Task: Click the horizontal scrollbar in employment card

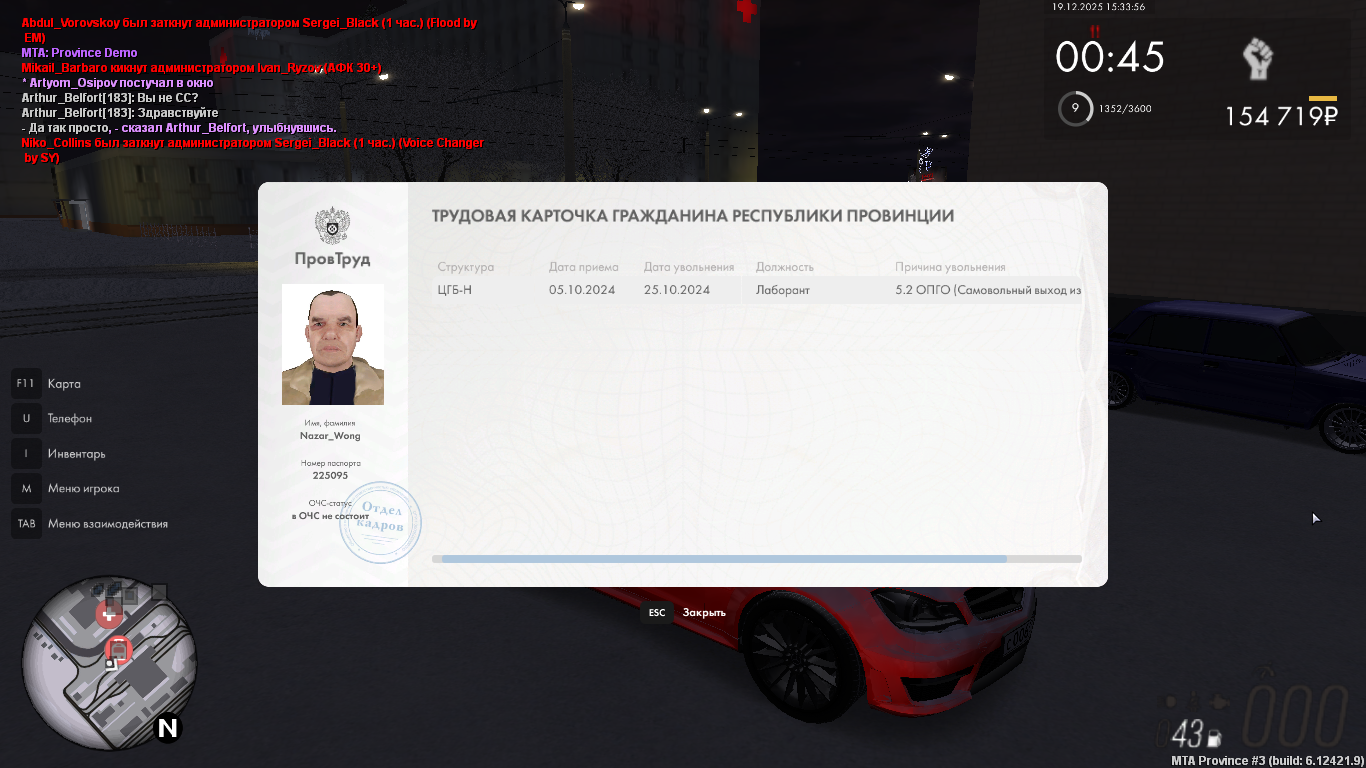Action: tap(719, 559)
